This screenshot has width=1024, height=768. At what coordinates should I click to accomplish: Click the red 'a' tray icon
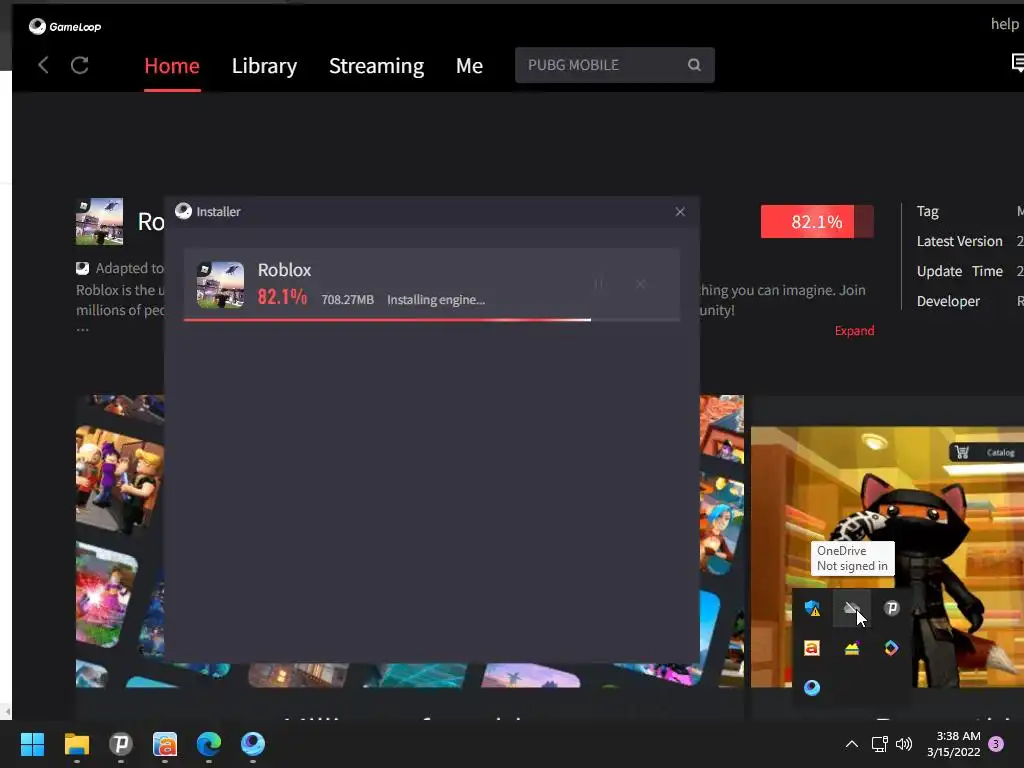[812, 648]
